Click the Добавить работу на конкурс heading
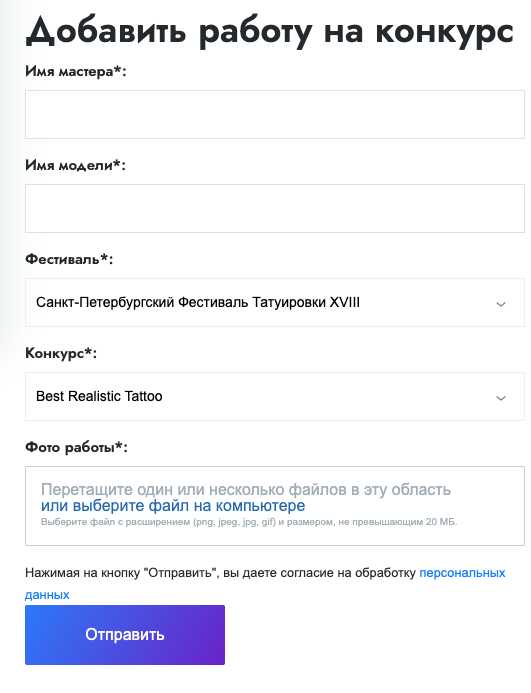 coord(270,31)
